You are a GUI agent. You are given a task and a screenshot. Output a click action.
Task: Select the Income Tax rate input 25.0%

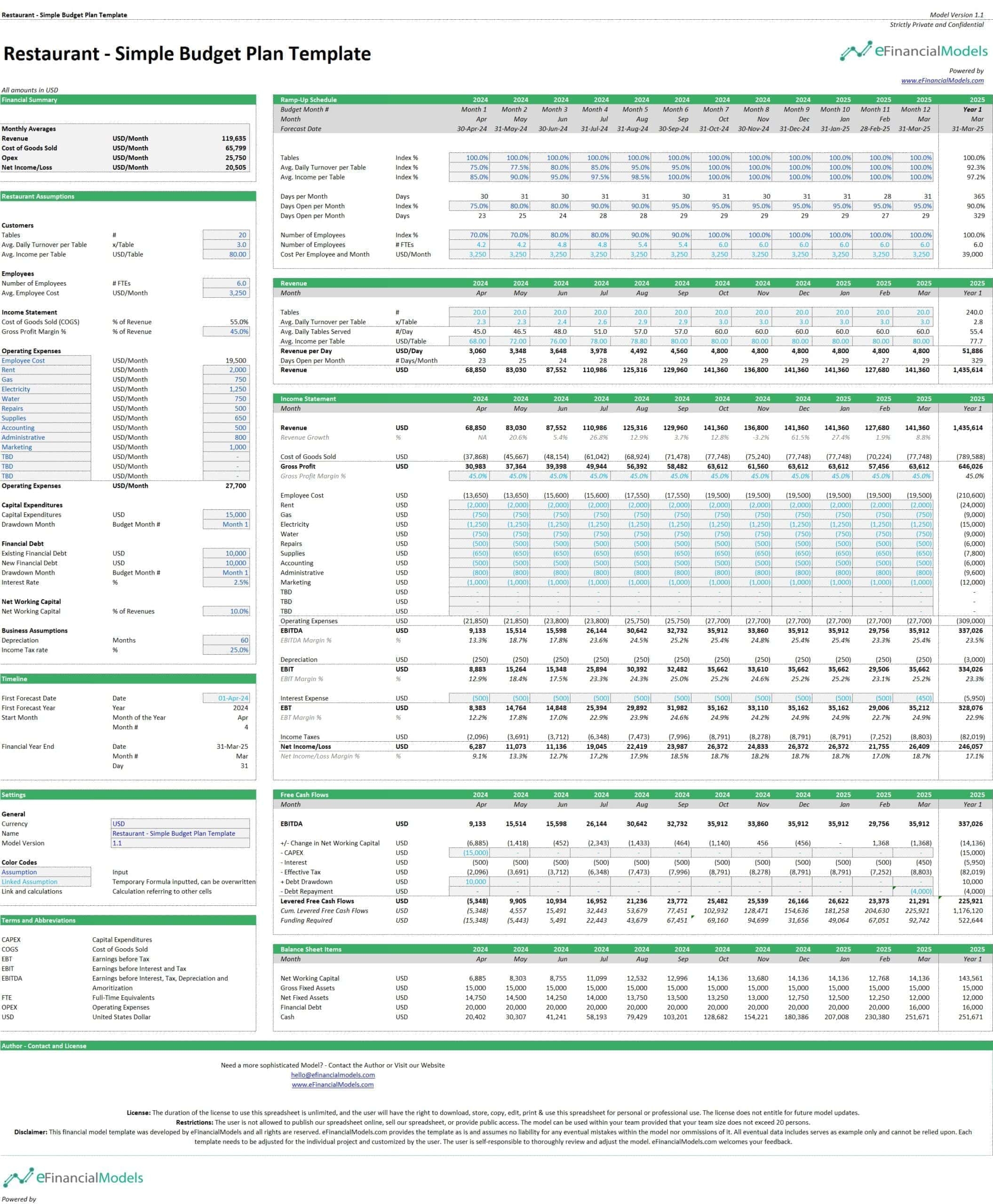click(x=226, y=650)
